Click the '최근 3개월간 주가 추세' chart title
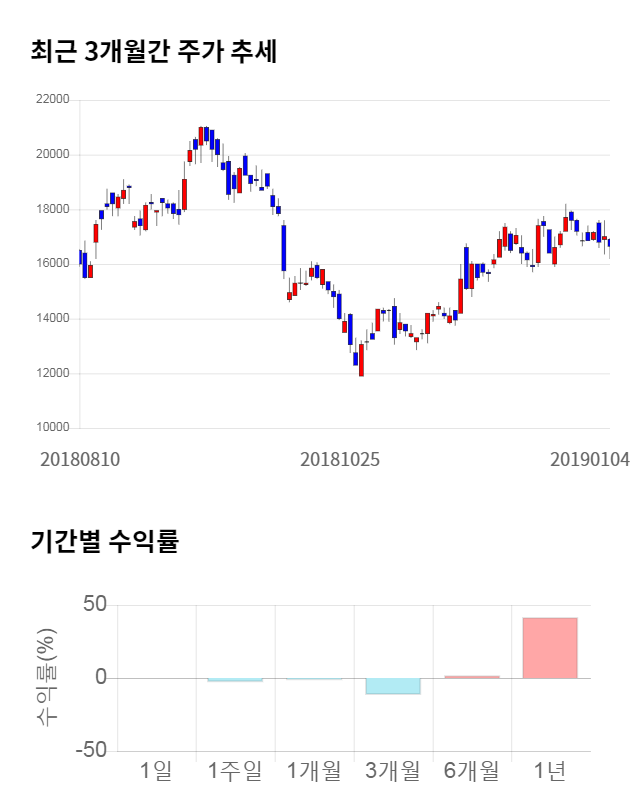640x810 pixels. 154,52
